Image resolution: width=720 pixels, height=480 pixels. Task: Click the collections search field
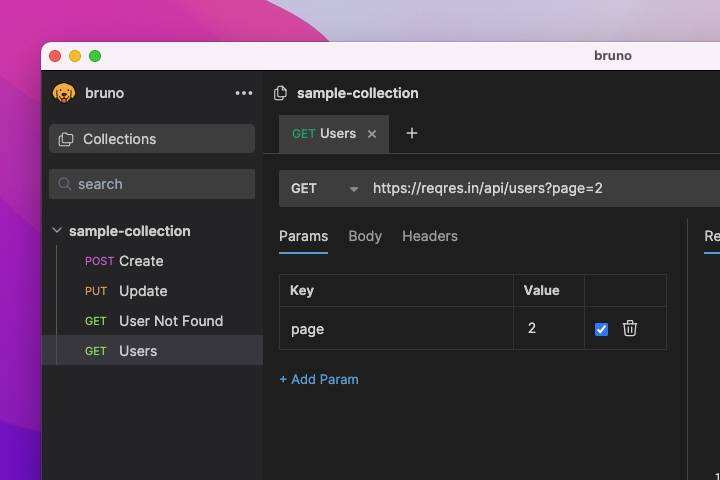160,184
